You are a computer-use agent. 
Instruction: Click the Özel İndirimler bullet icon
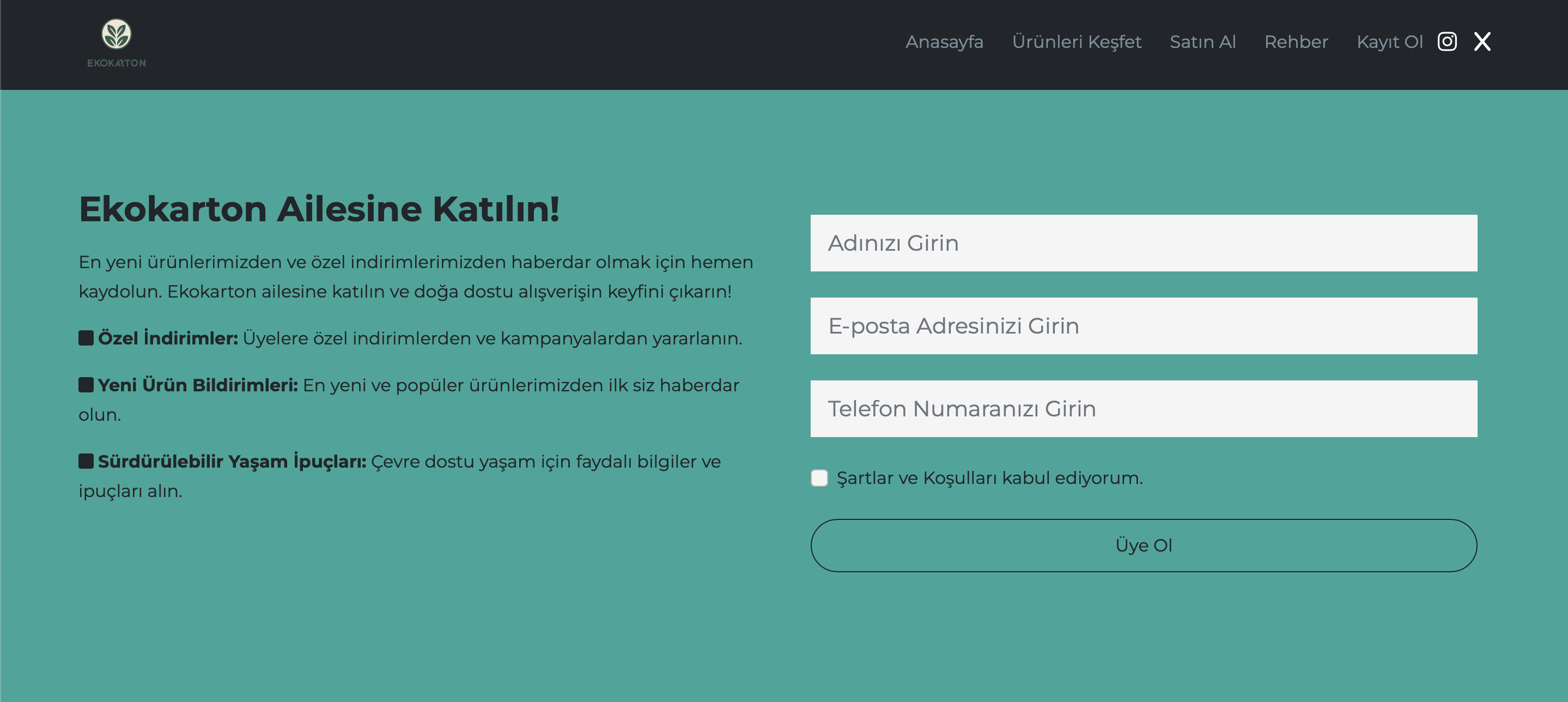[86, 338]
